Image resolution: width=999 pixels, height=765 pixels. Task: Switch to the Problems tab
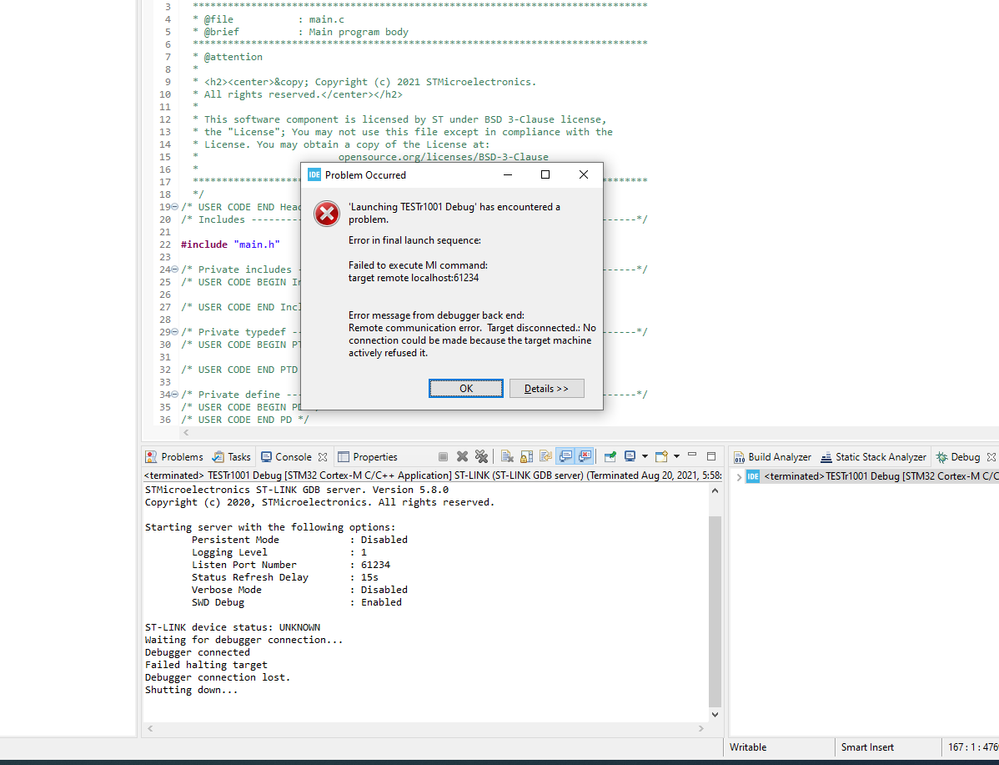(174, 457)
